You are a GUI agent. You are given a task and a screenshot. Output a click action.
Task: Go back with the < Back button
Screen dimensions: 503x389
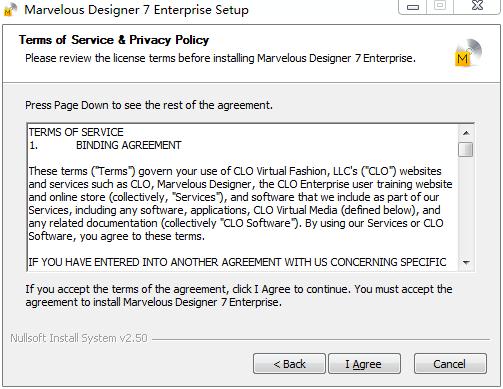click(x=289, y=364)
